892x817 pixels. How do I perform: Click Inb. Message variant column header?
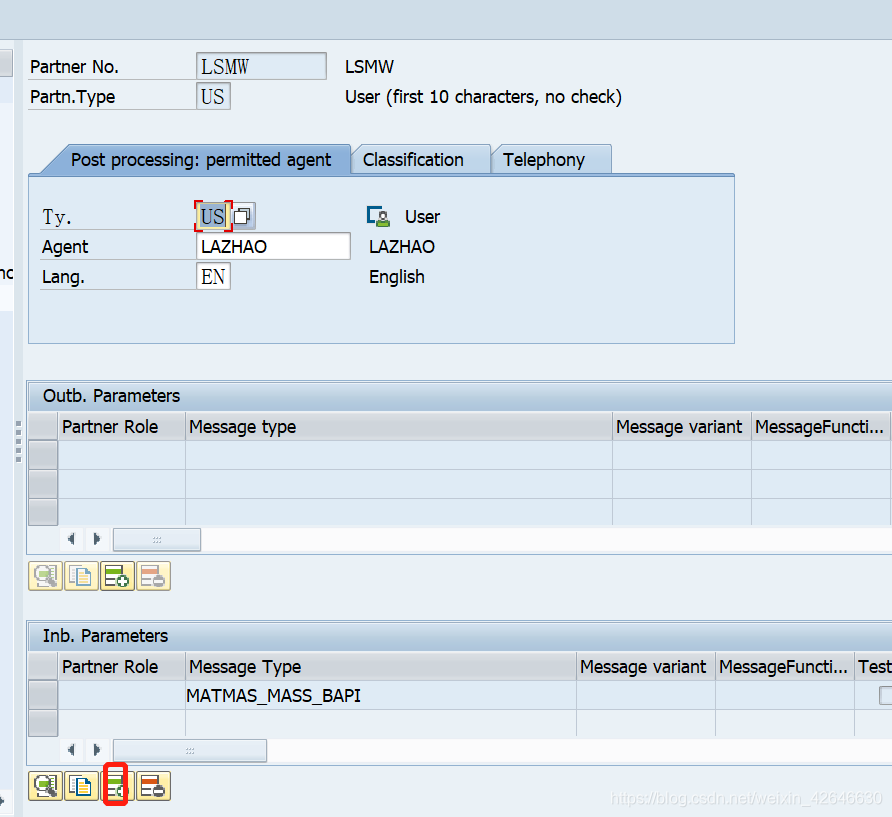pyautogui.click(x=646, y=667)
